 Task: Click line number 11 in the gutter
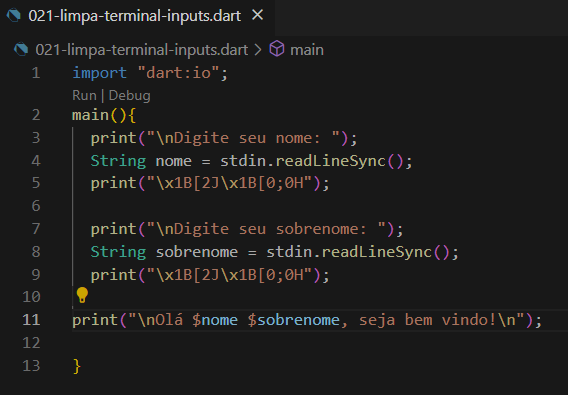31,320
